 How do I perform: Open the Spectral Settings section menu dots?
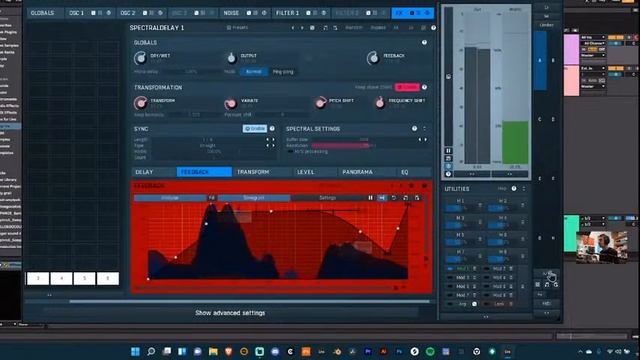pos(424,129)
